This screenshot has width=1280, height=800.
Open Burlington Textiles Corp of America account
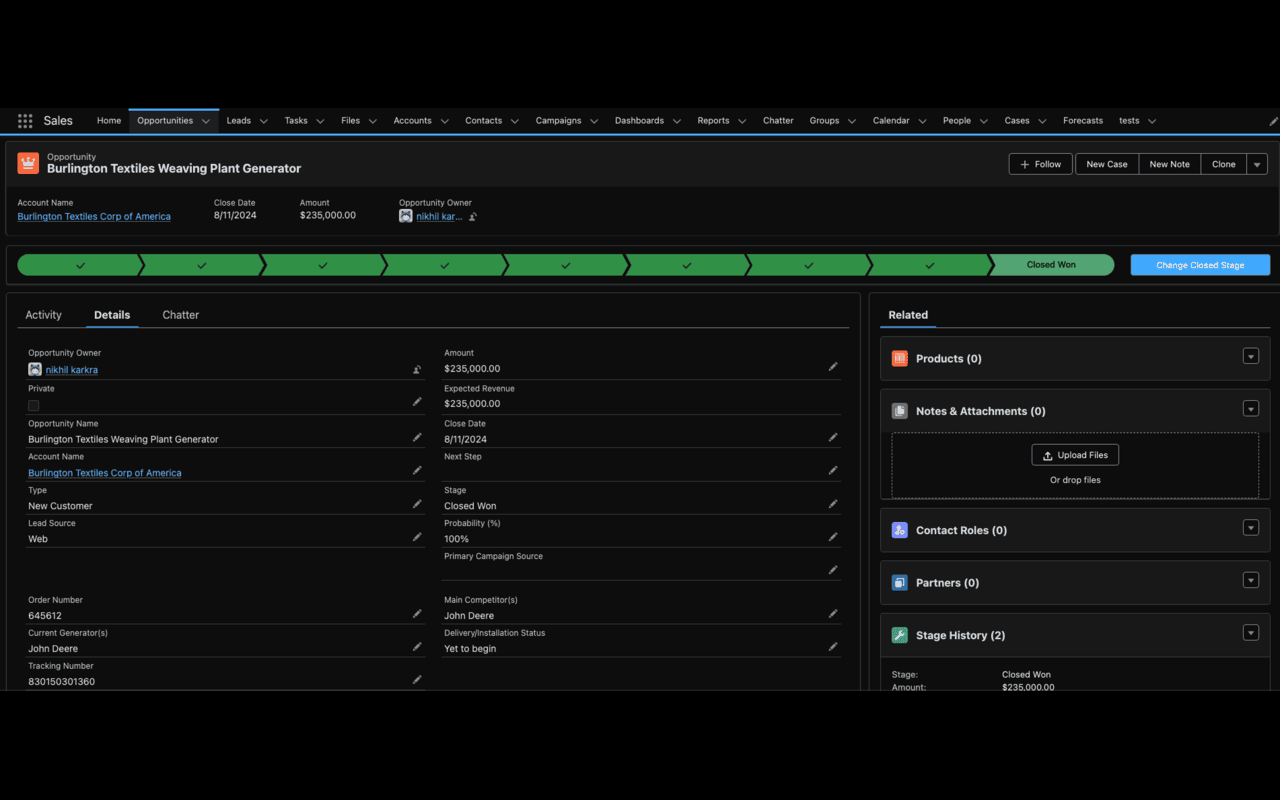point(93,216)
